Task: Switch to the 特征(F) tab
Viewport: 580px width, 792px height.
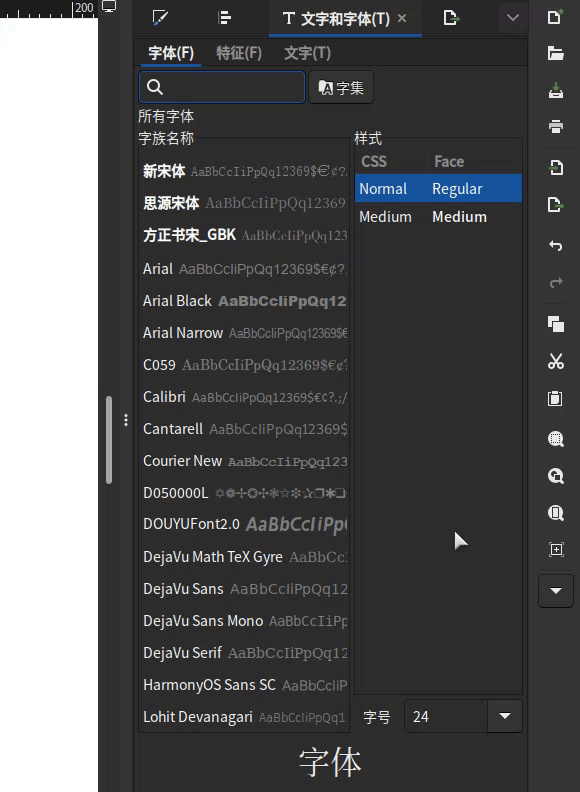Action: [x=238, y=53]
